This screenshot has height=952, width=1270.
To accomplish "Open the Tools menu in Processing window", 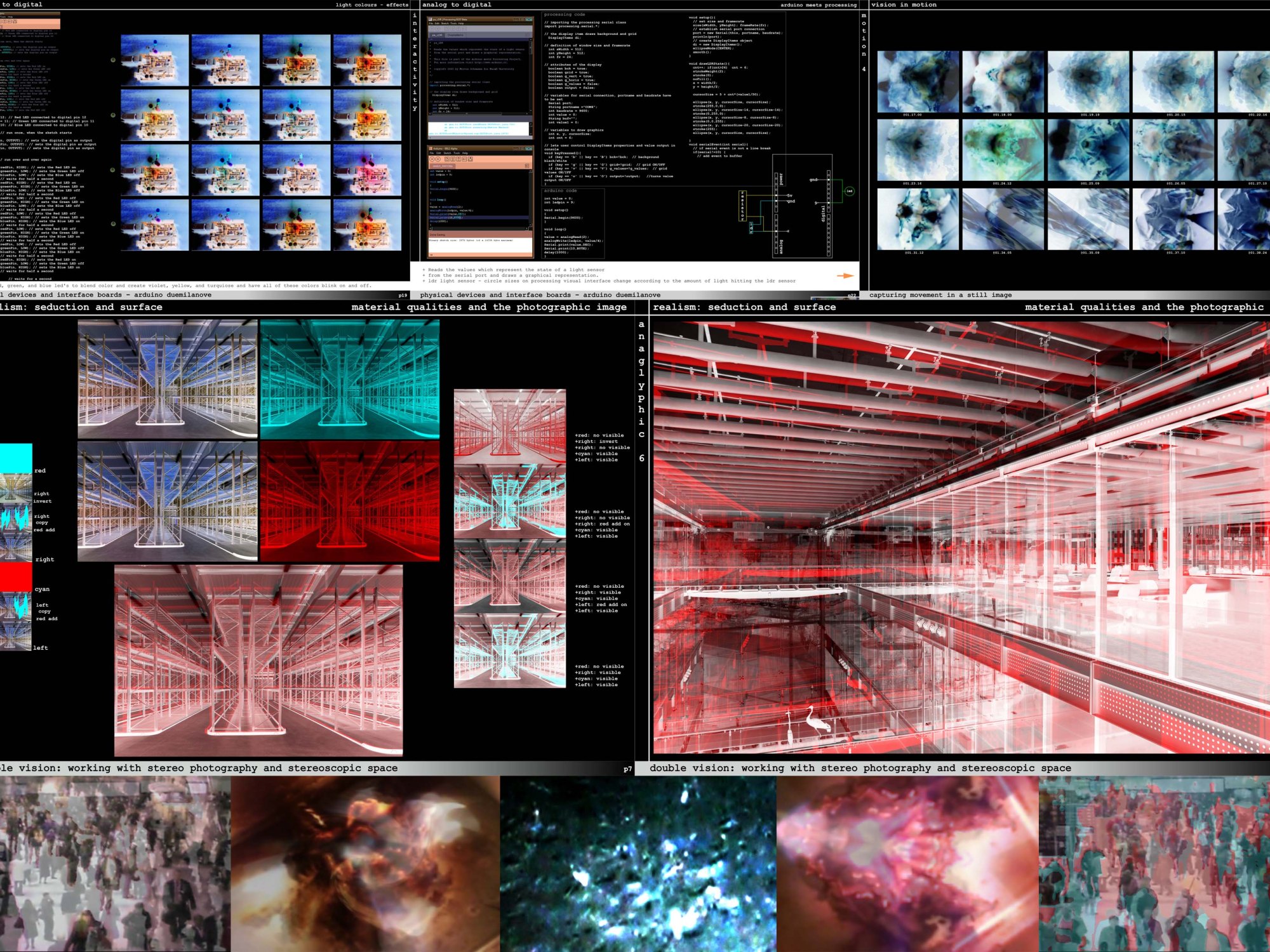I will (x=453, y=23).
